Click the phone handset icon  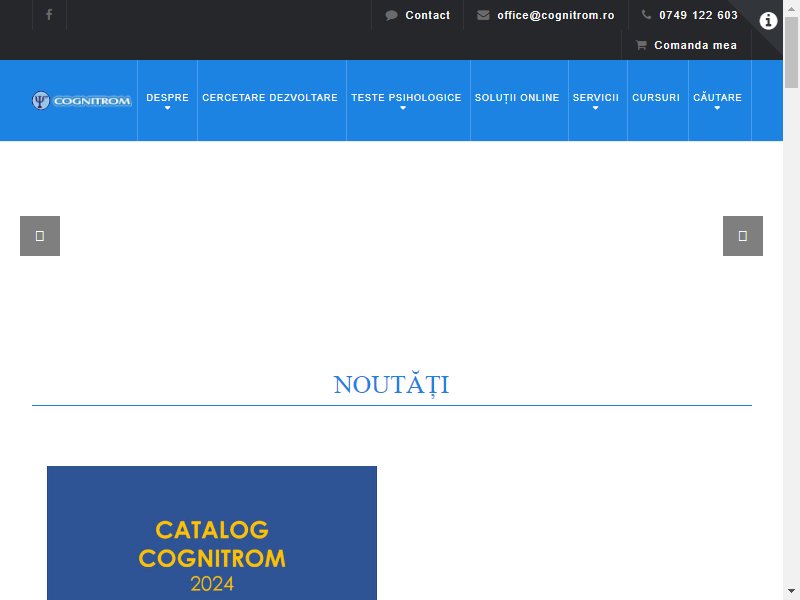pos(646,15)
